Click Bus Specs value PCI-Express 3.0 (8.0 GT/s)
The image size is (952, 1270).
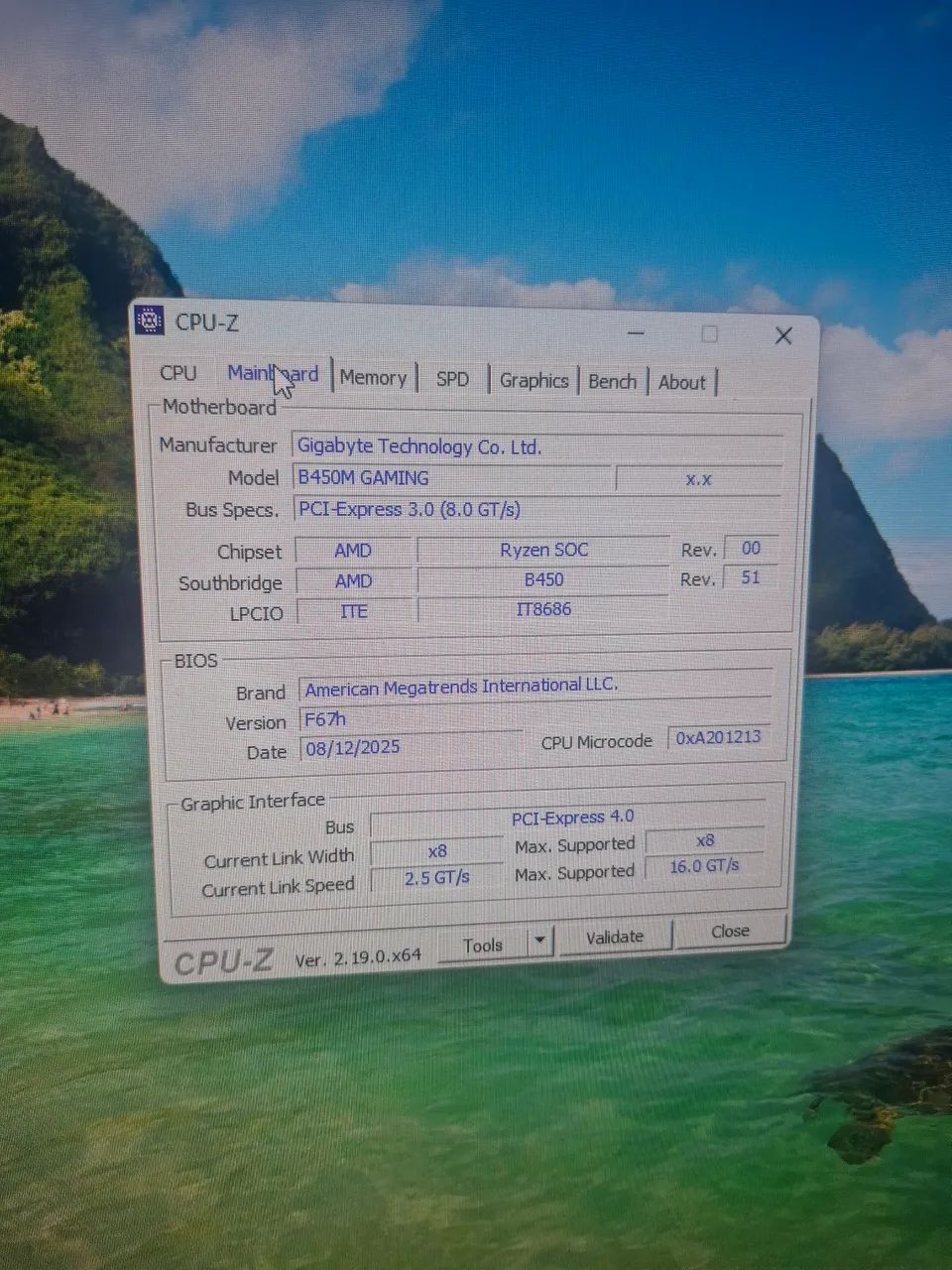(537, 509)
